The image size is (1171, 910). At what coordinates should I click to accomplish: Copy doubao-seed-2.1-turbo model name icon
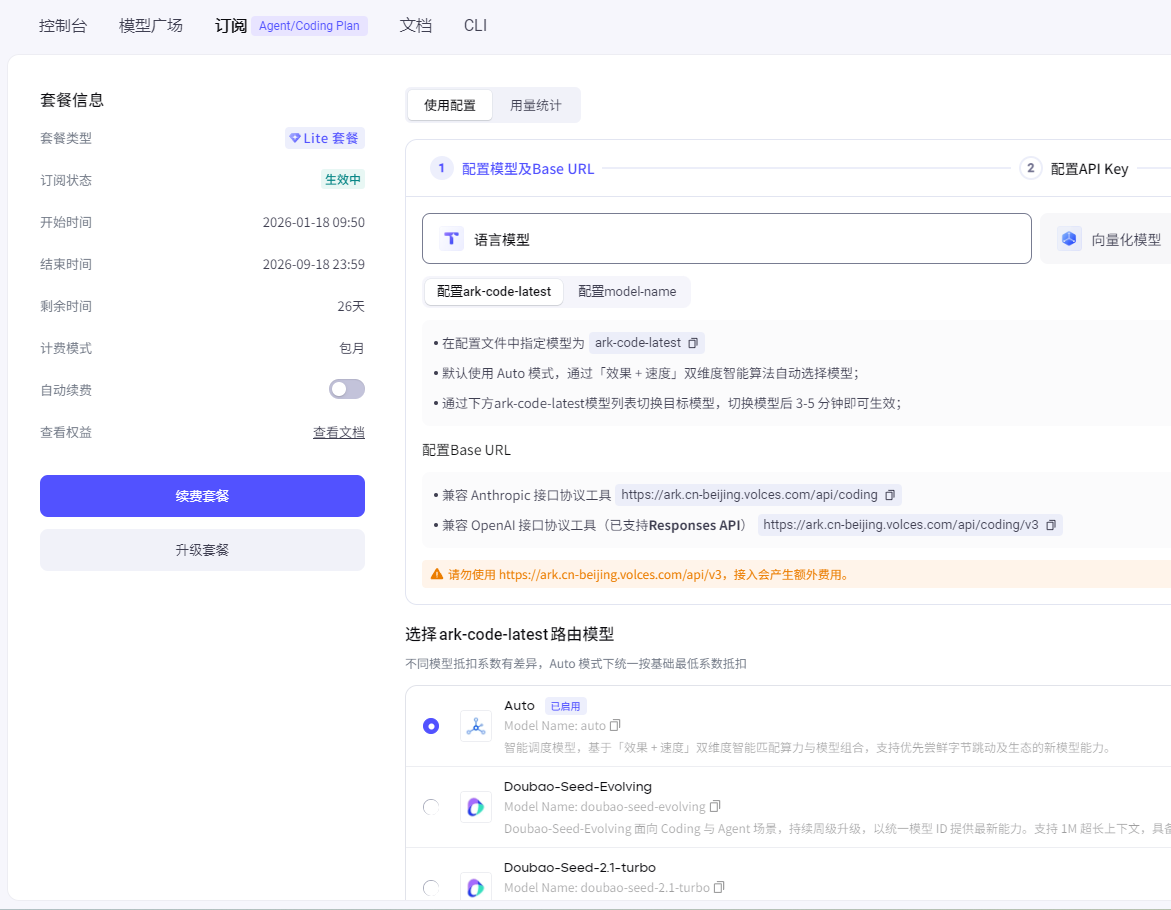(719, 887)
